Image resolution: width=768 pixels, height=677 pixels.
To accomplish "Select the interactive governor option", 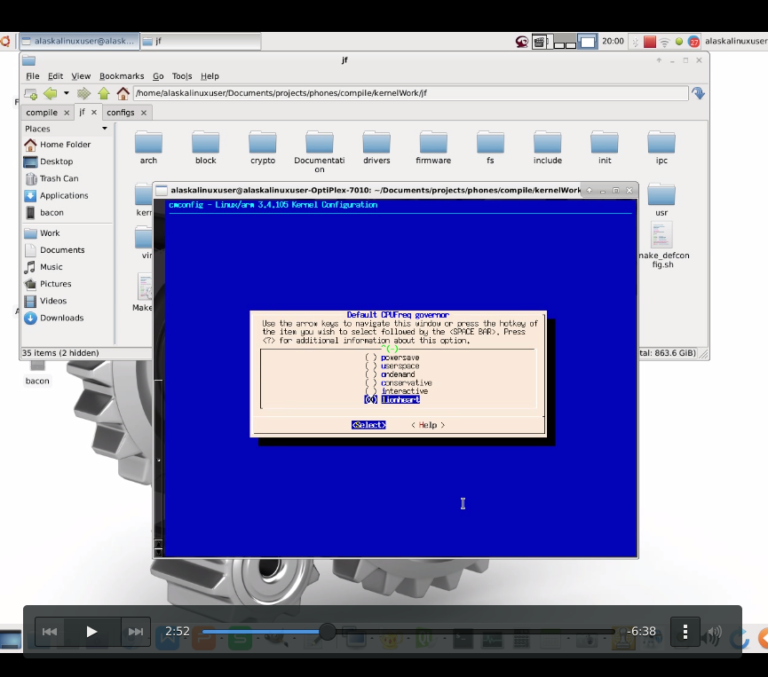I will (x=402, y=391).
